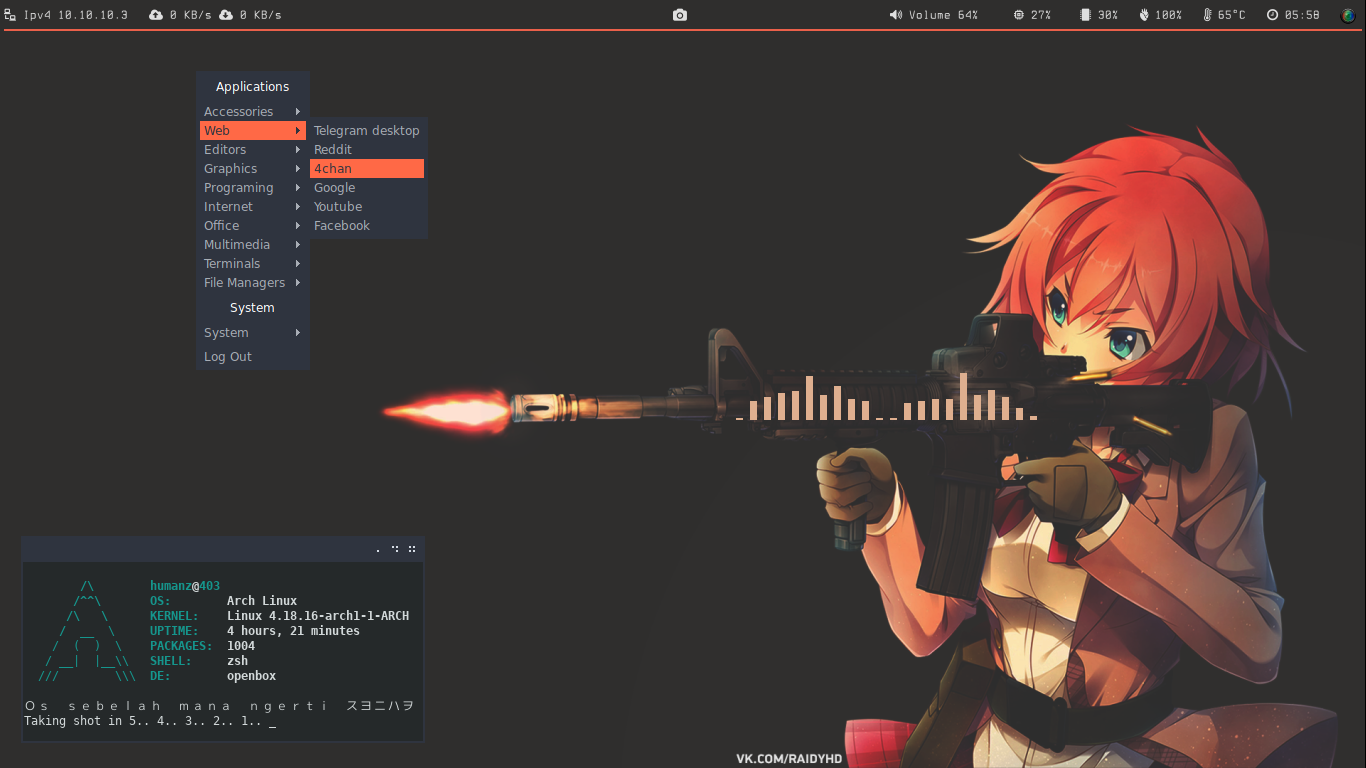Click the 'zsh' shell value

pyautogui.click(x=238, y=661)
